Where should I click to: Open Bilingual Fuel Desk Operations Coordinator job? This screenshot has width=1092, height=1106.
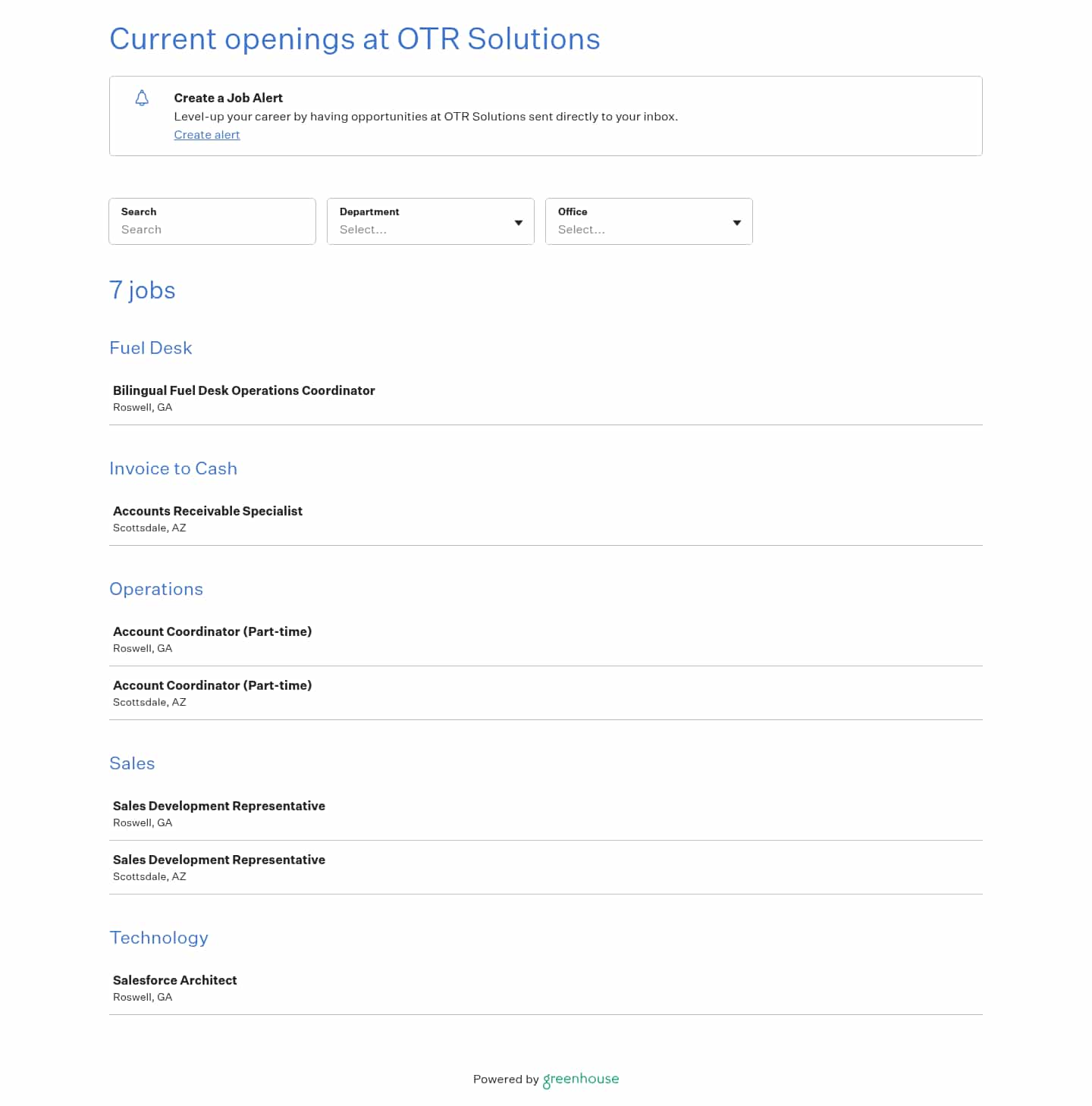244,390
